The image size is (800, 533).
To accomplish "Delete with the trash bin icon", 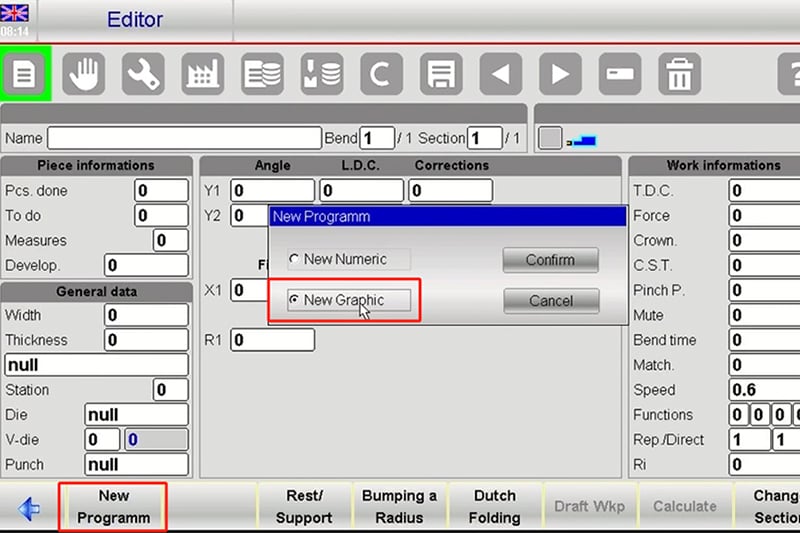I will click(x=680, y=74).
